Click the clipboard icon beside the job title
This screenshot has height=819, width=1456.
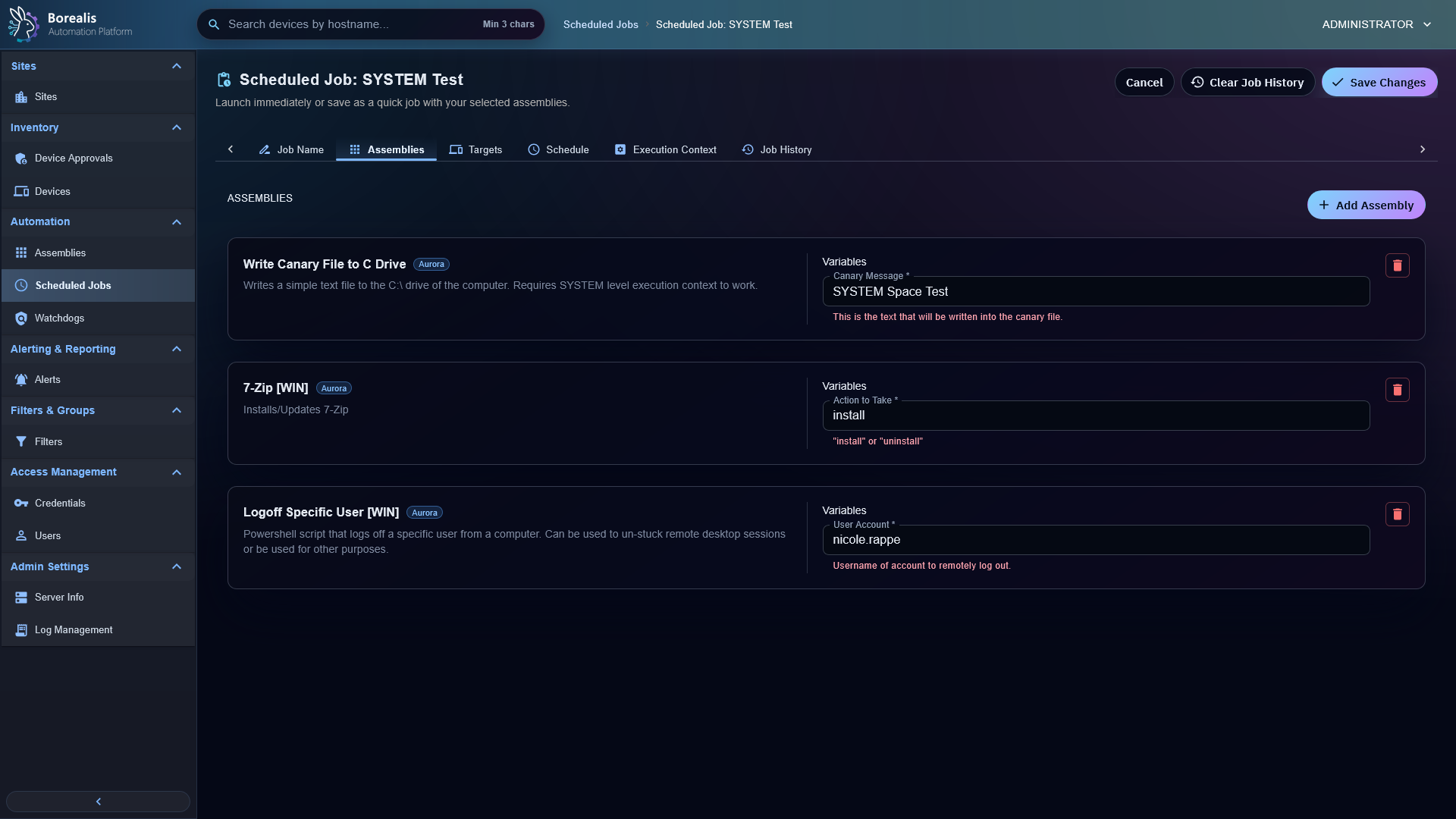(224, 80)
